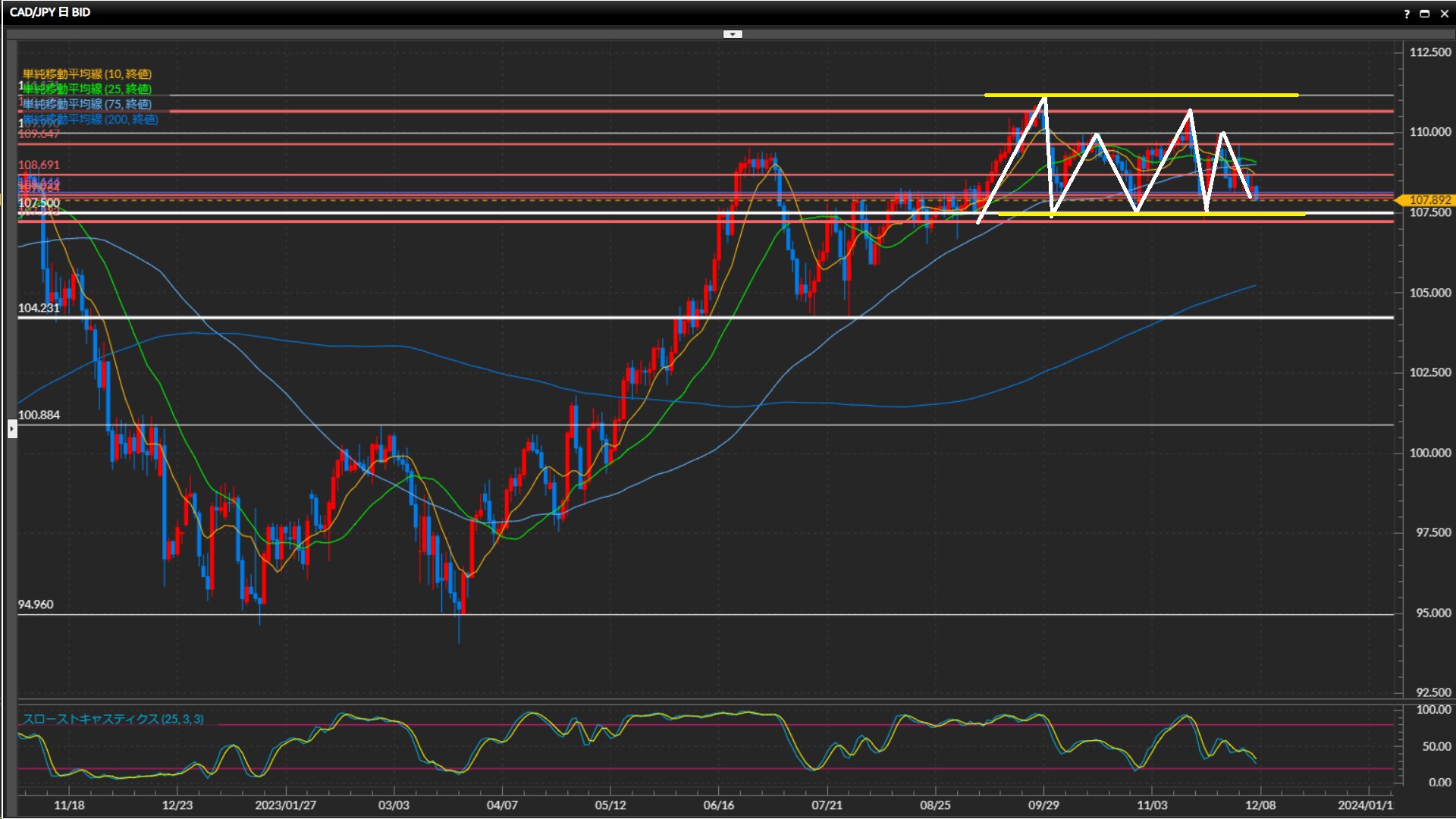Click the CAD/JPY BID title text

point(50,12)
